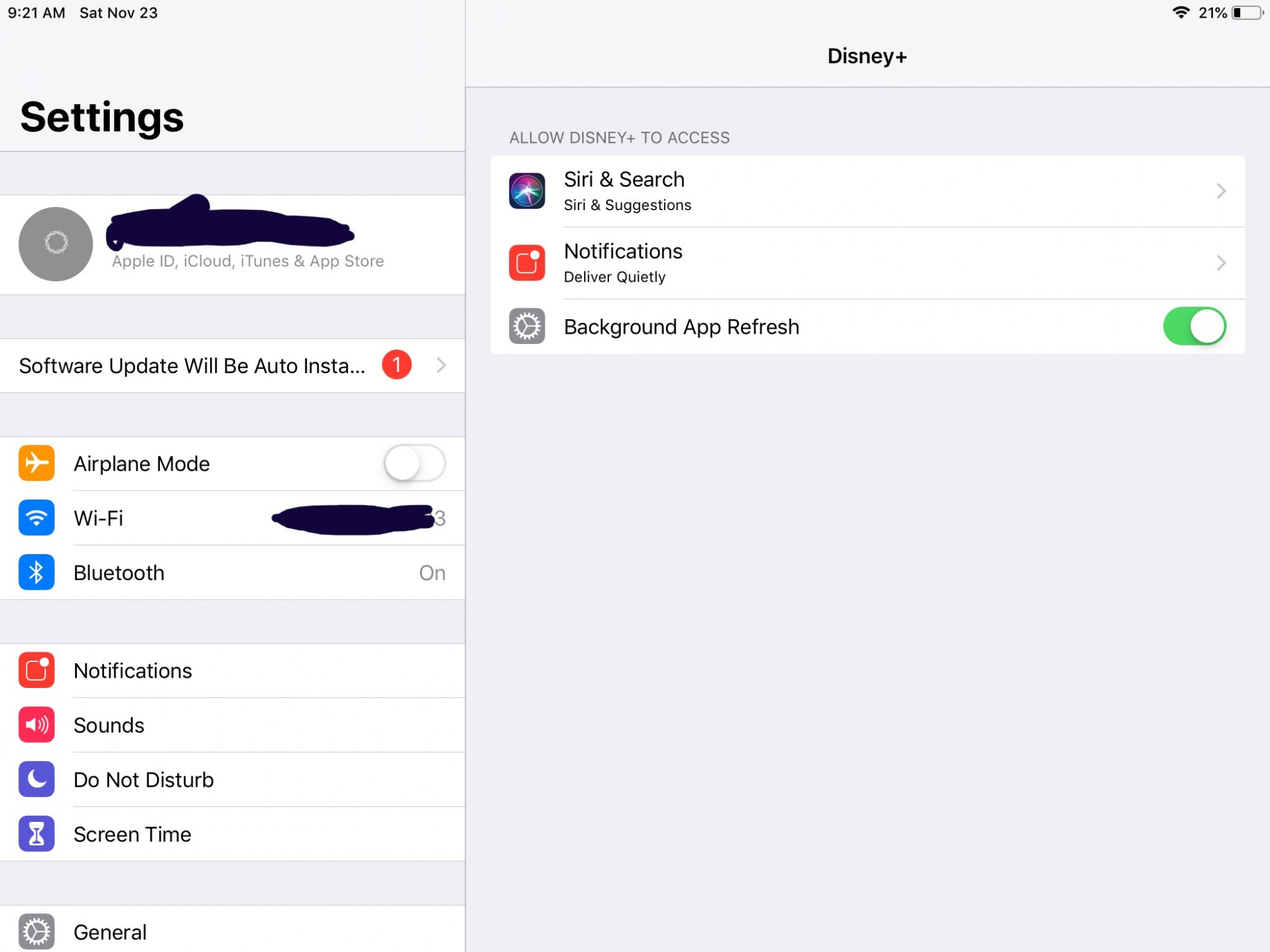The width and height of the screenshot is (1270, 952).
Task: Tap the Background App Refresh gear icon
Action: point(526,326)
